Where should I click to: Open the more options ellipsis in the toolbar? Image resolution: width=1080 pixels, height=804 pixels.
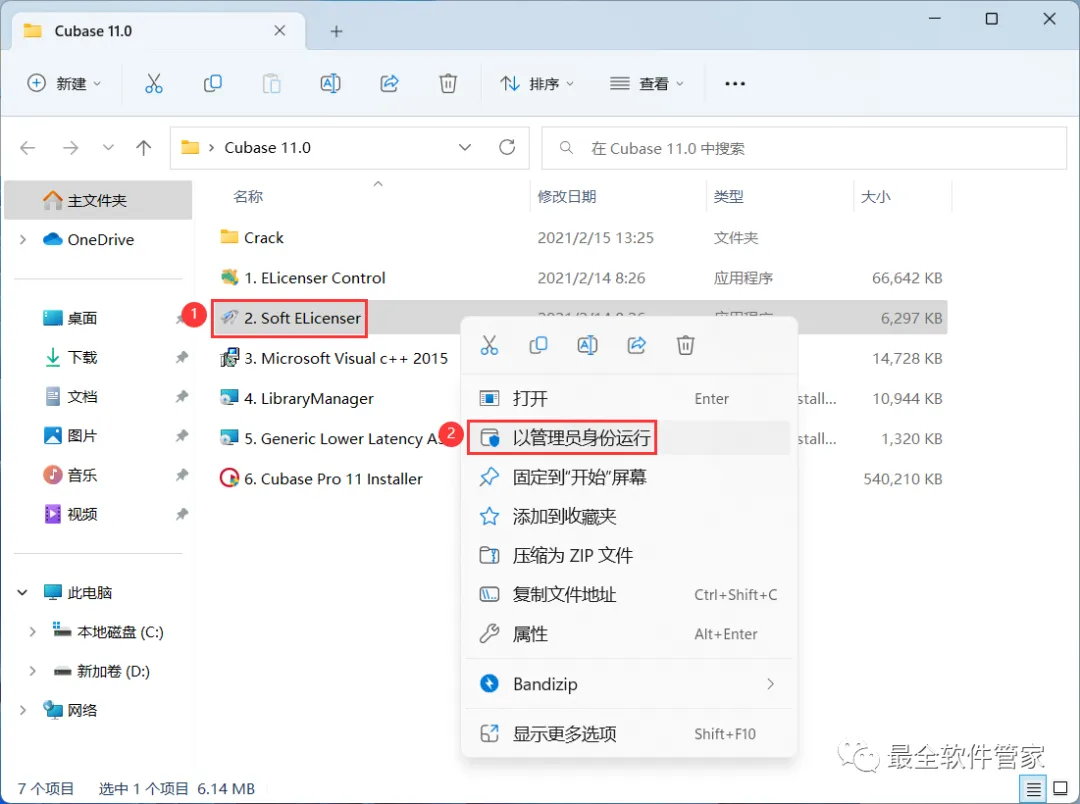click(x=735, y=83)
